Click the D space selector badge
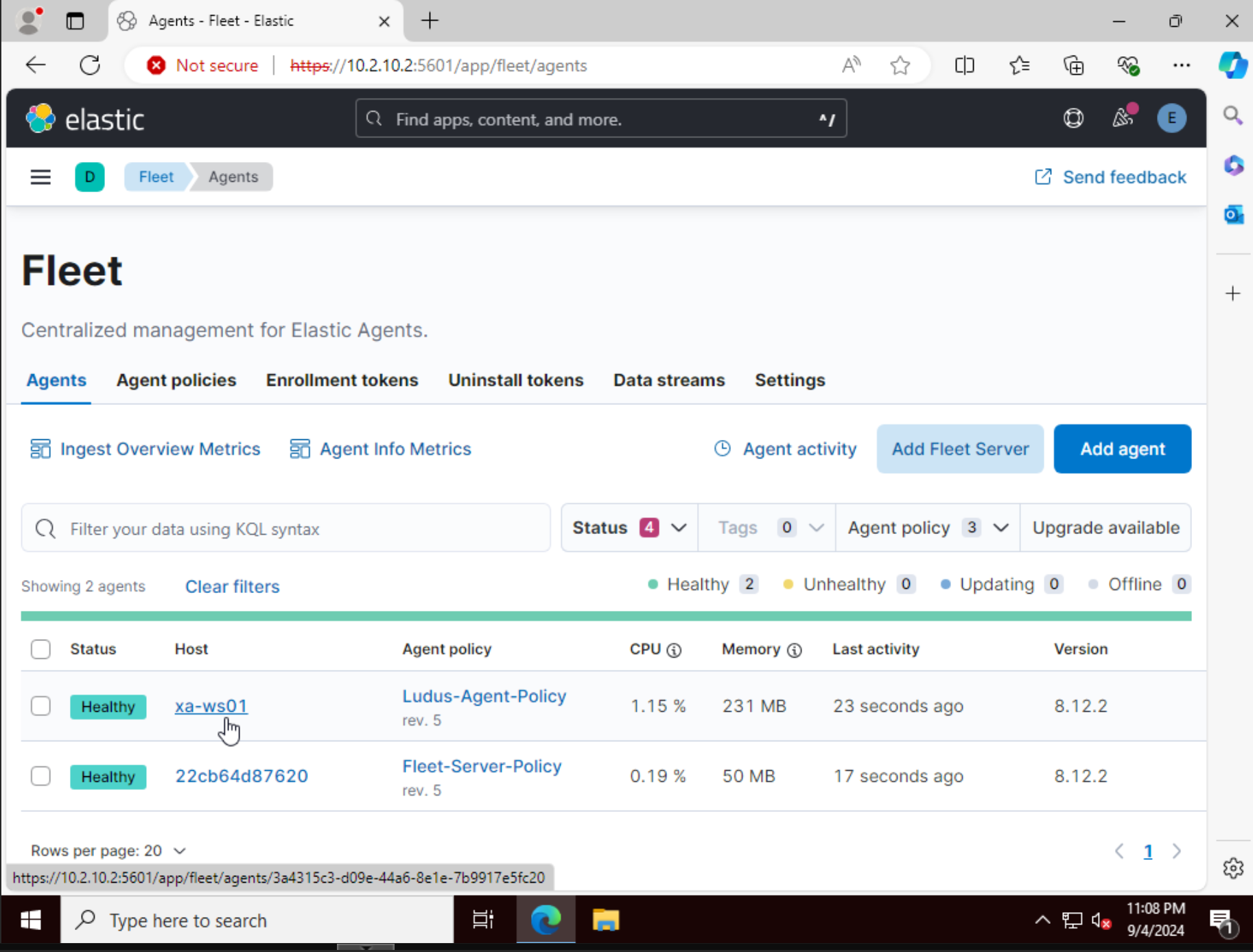The height and width of the screenshot is (952, 1253). 90,177
